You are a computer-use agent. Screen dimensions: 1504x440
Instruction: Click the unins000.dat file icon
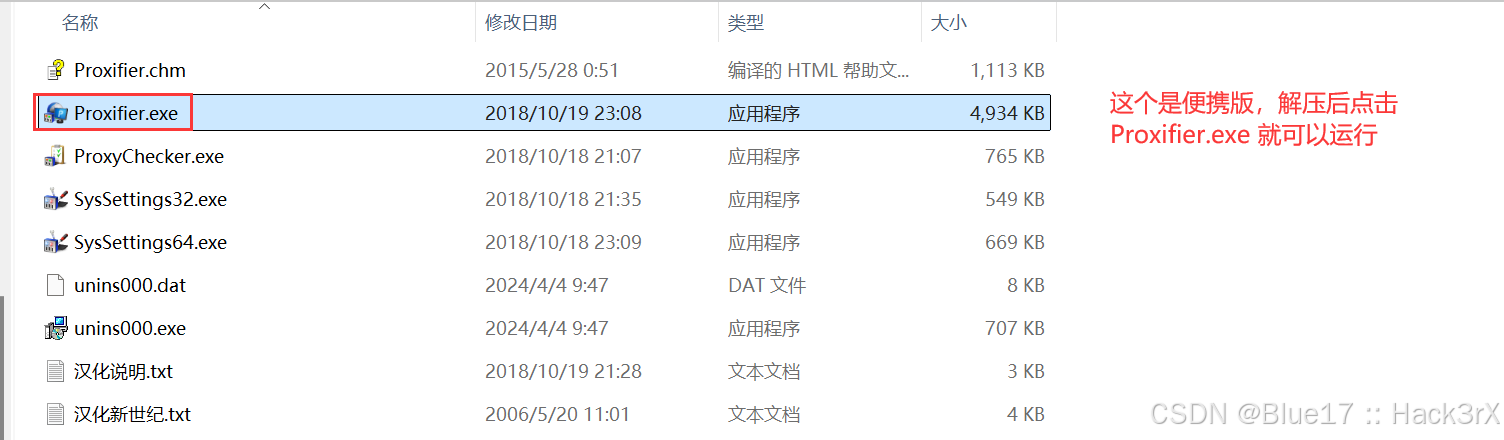pos(56,285)
